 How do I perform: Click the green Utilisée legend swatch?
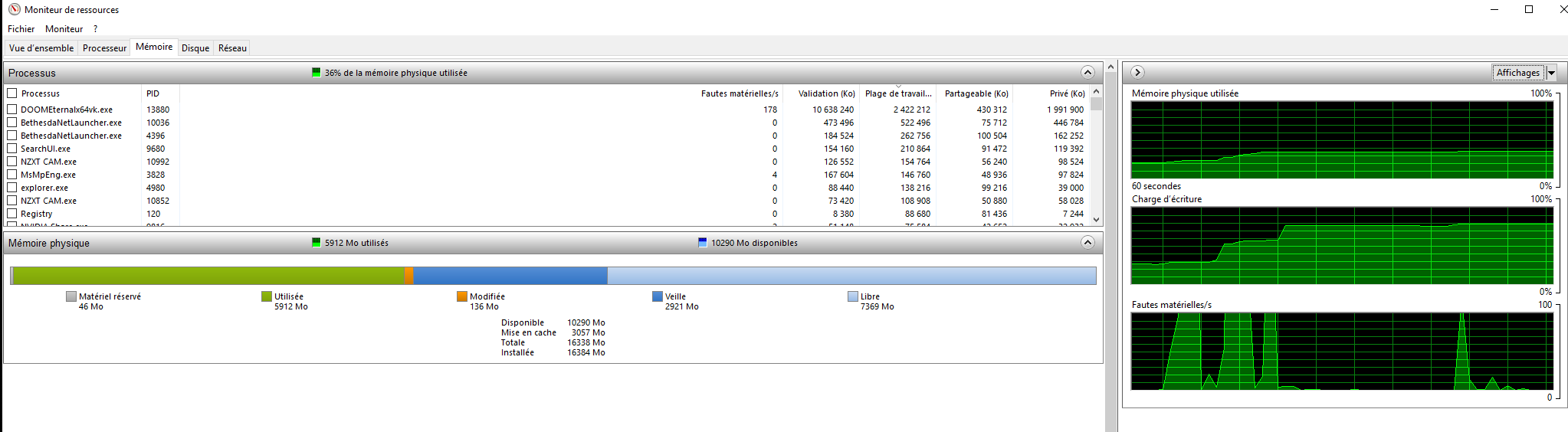pos(267,296)
